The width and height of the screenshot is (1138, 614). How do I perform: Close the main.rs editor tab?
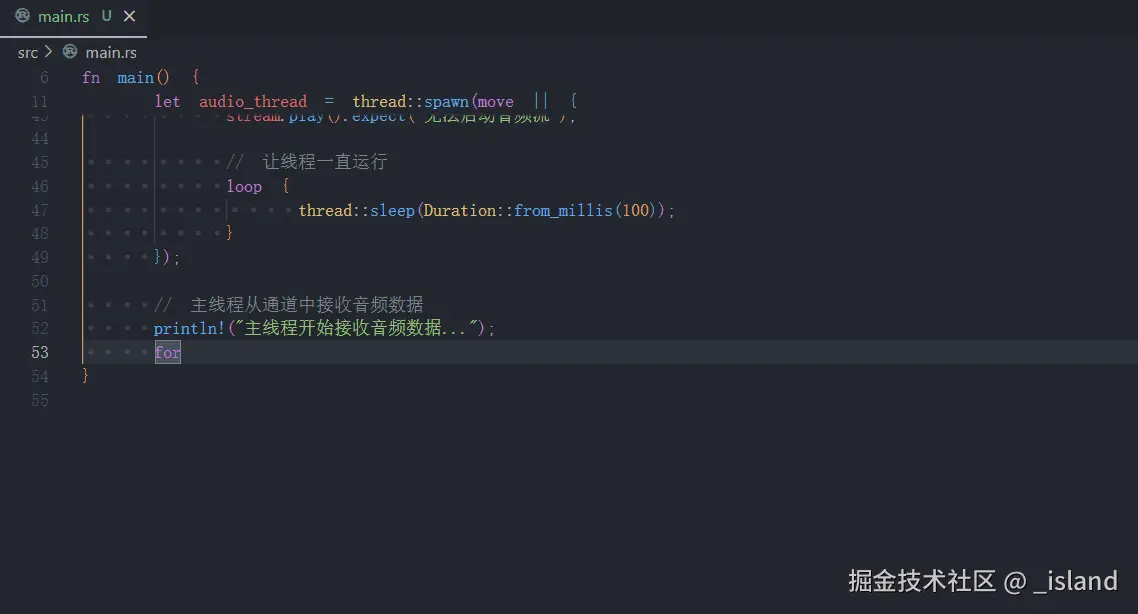tap(129, 16)
